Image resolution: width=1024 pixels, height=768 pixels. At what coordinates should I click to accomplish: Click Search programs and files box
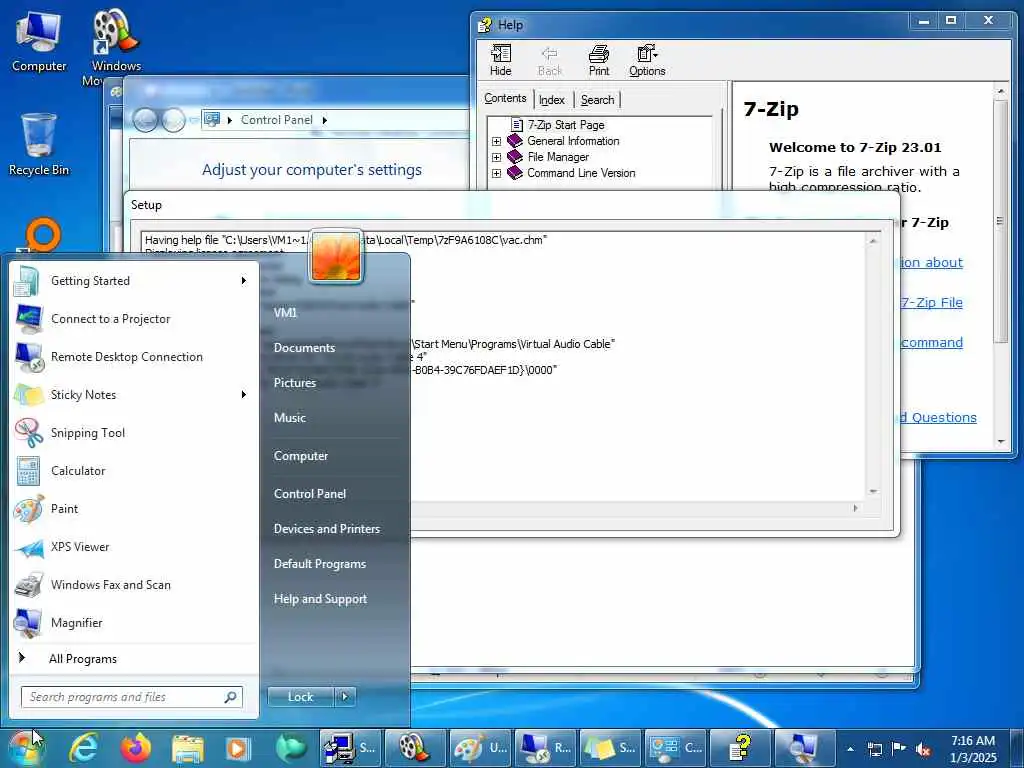132,697
